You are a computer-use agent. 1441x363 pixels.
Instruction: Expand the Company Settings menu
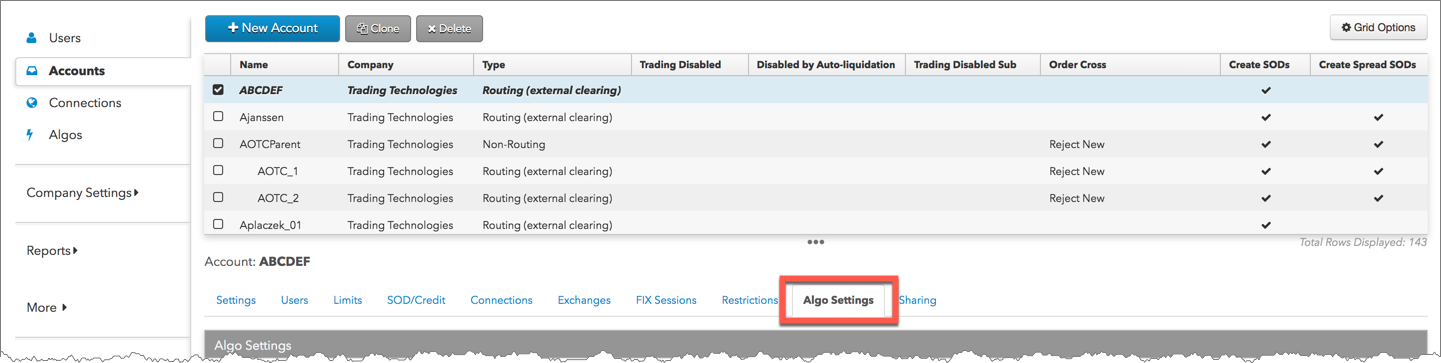[83, 193]
